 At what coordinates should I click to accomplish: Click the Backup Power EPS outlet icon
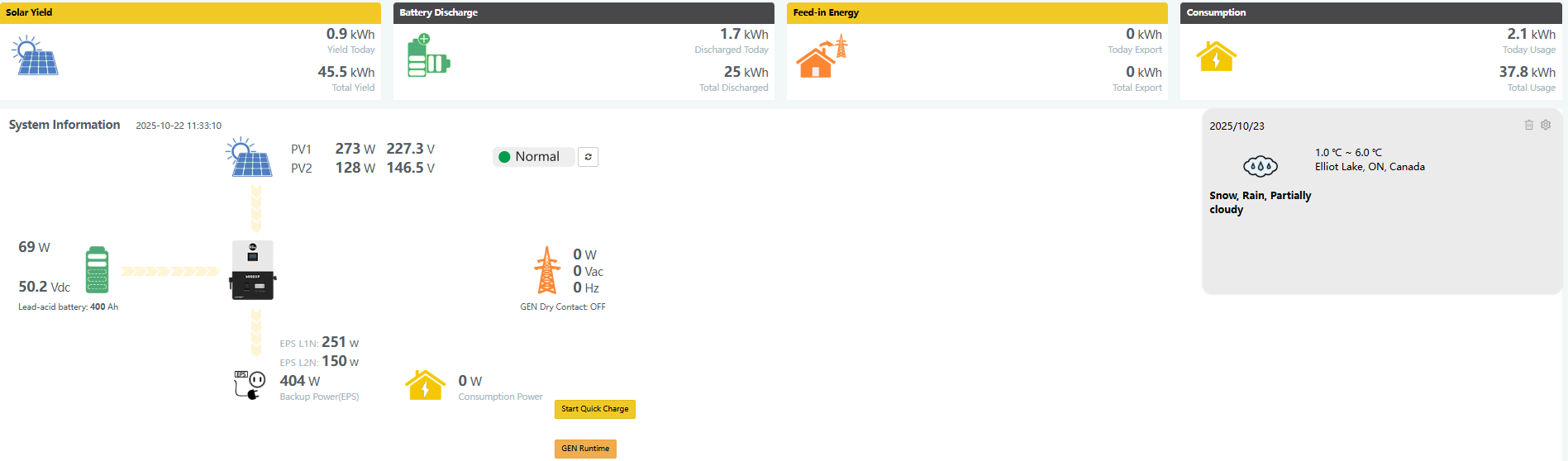(250, 385)
